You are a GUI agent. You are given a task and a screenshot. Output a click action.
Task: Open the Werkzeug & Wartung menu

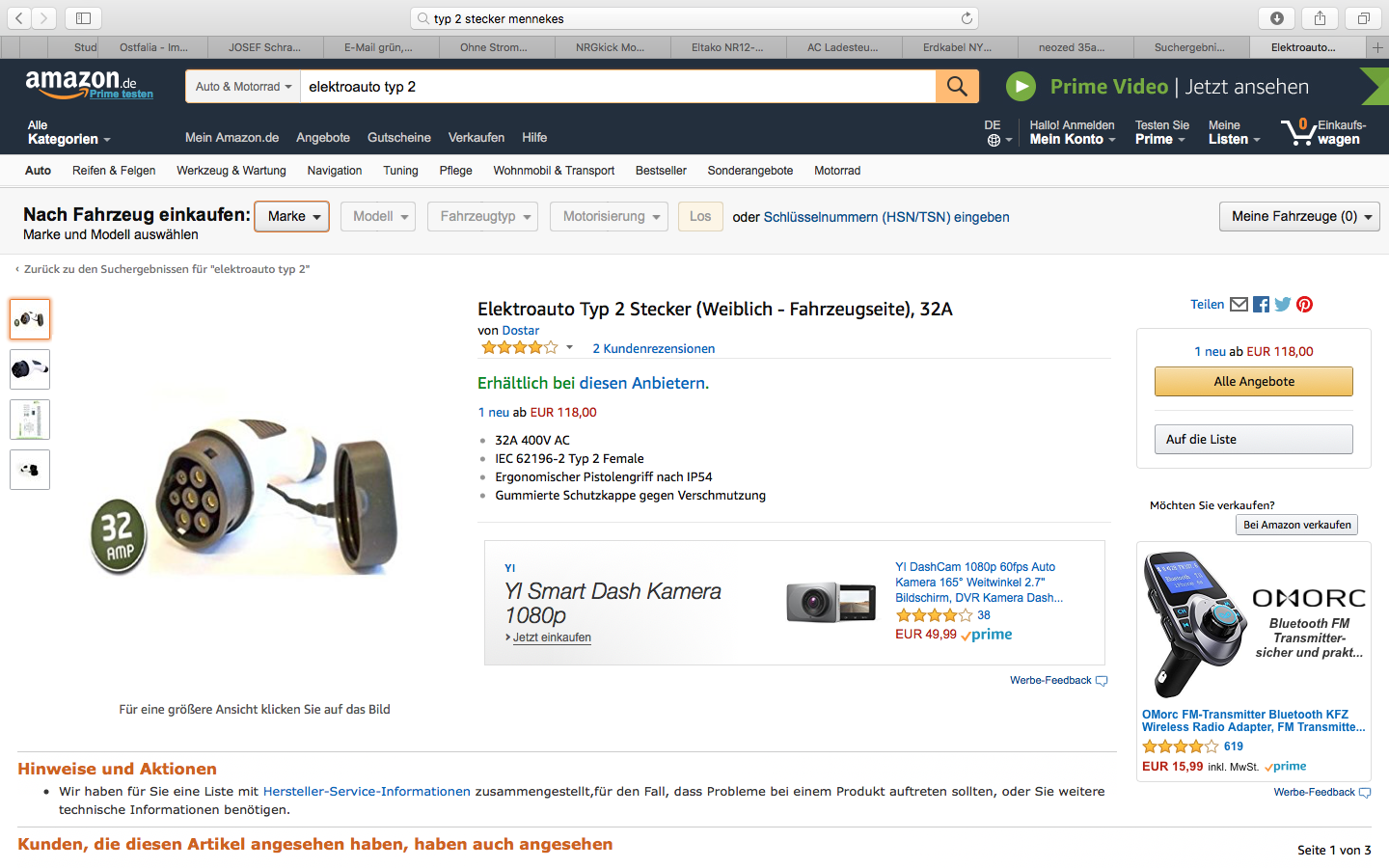tap(231, 171)
